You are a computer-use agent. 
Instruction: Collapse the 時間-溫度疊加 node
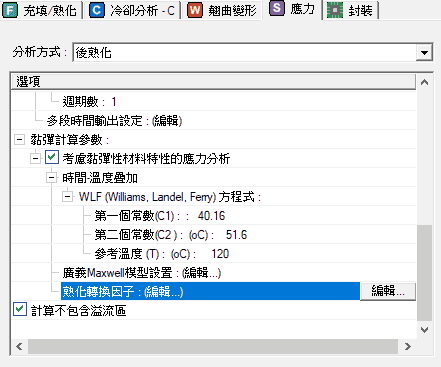51,178
